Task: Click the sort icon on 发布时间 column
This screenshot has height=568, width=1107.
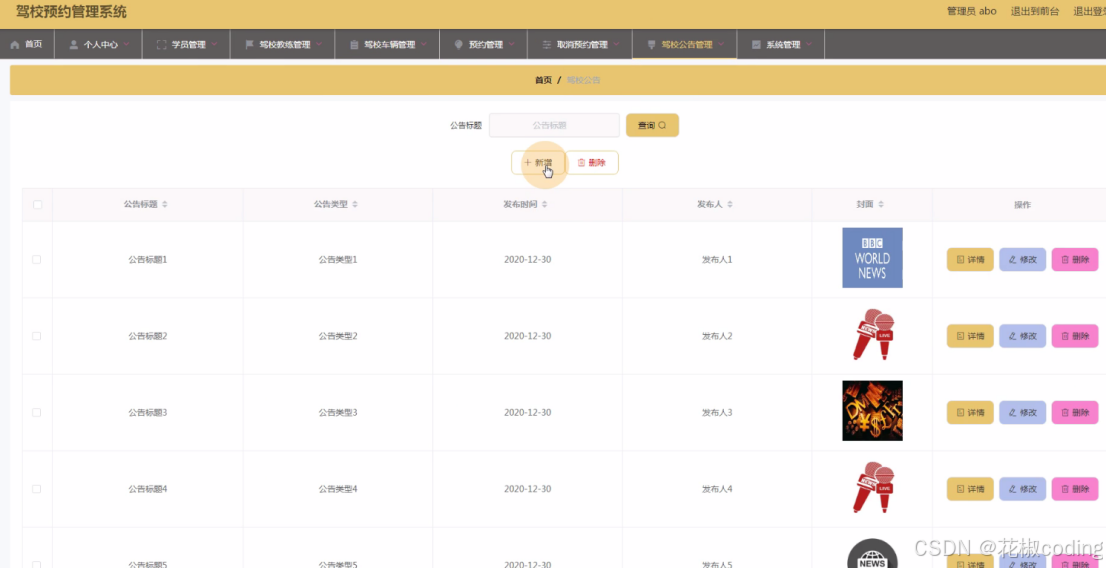Action: point(544,204)
